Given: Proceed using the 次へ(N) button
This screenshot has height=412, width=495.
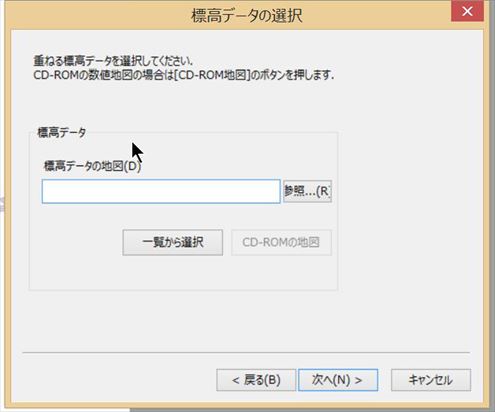Looking at the screenshot, I should coord(338,380).
